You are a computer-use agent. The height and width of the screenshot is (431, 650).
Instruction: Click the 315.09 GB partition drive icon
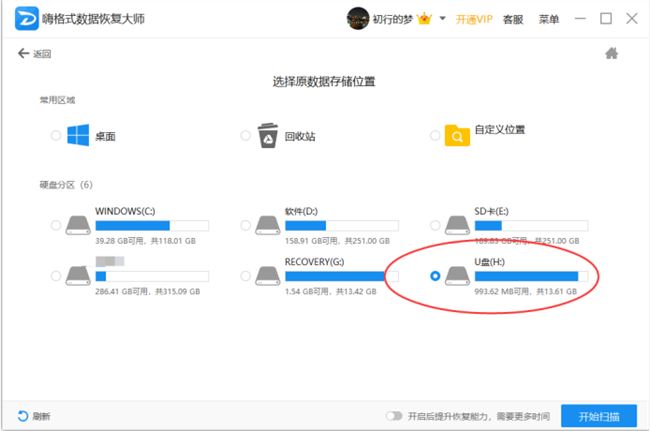[78, 276]
